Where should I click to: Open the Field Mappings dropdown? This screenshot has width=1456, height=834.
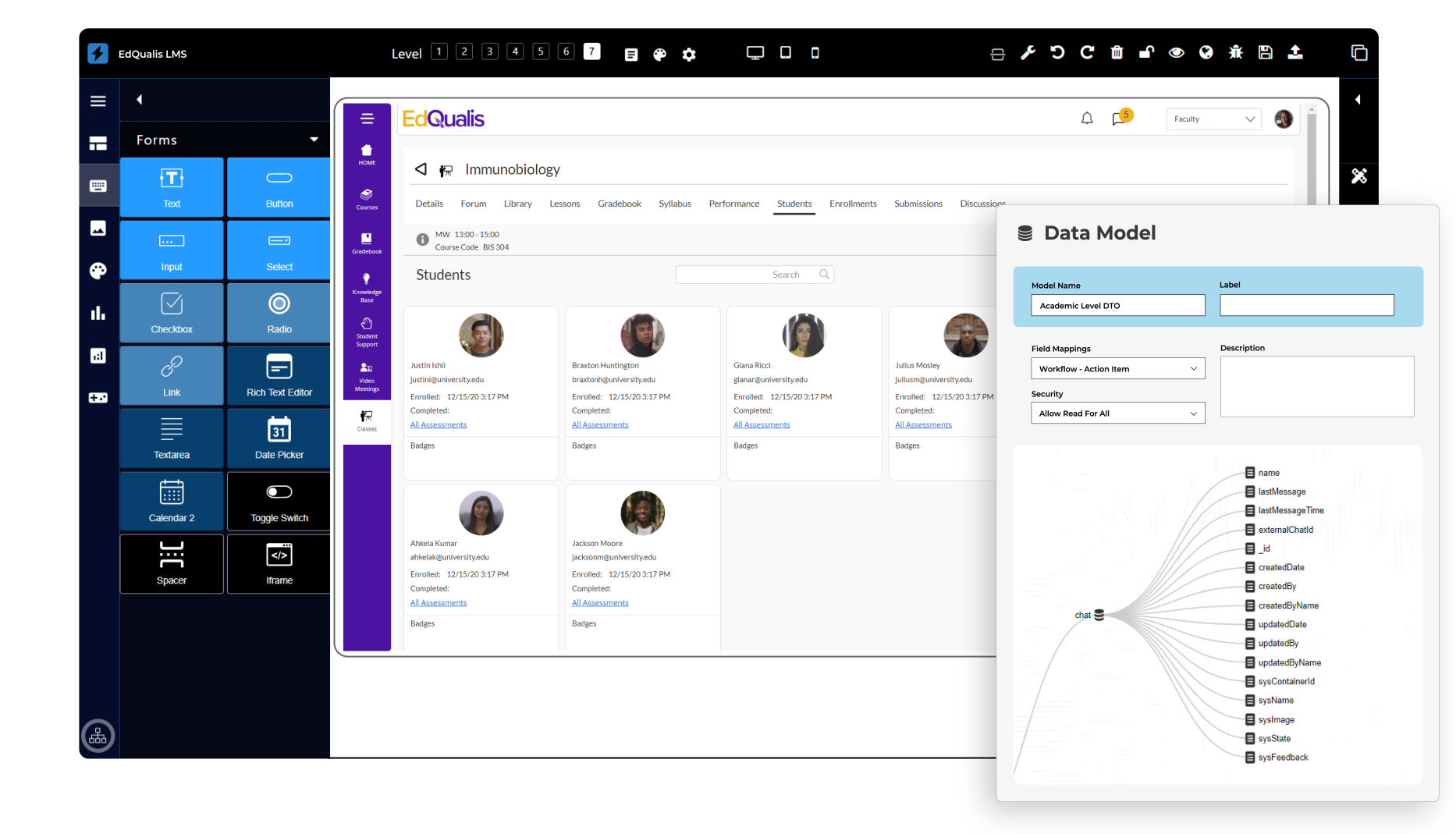(x=1117, y=368)
